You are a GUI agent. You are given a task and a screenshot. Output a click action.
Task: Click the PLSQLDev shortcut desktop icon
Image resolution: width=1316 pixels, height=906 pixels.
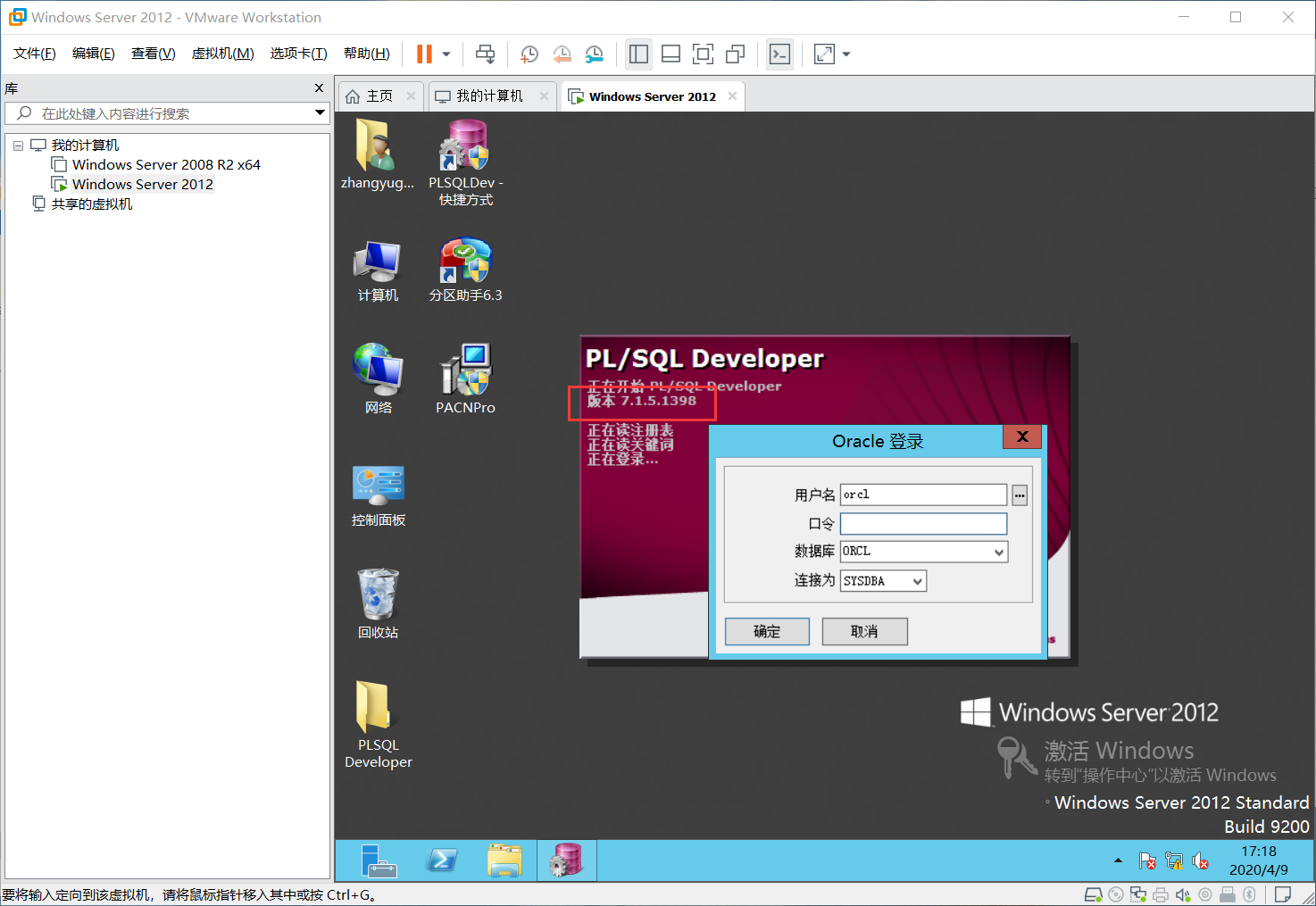[465, 163]
